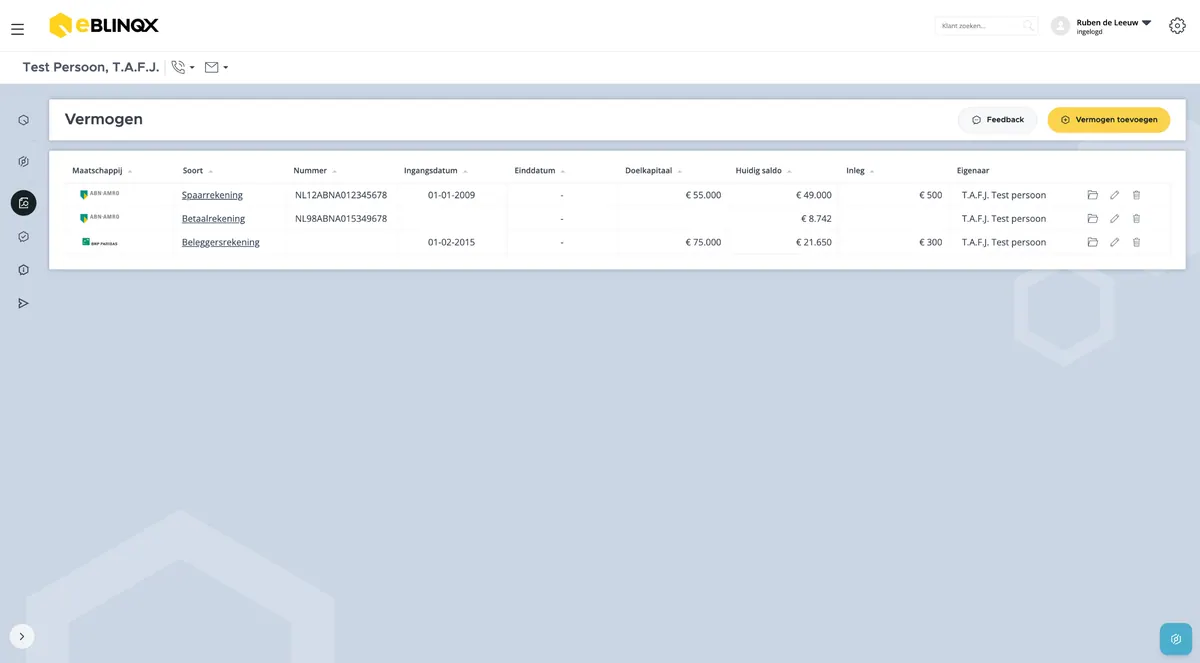Open the check-mark badge sidebar icon
The image size is (1200, 663).
[23, 237]
